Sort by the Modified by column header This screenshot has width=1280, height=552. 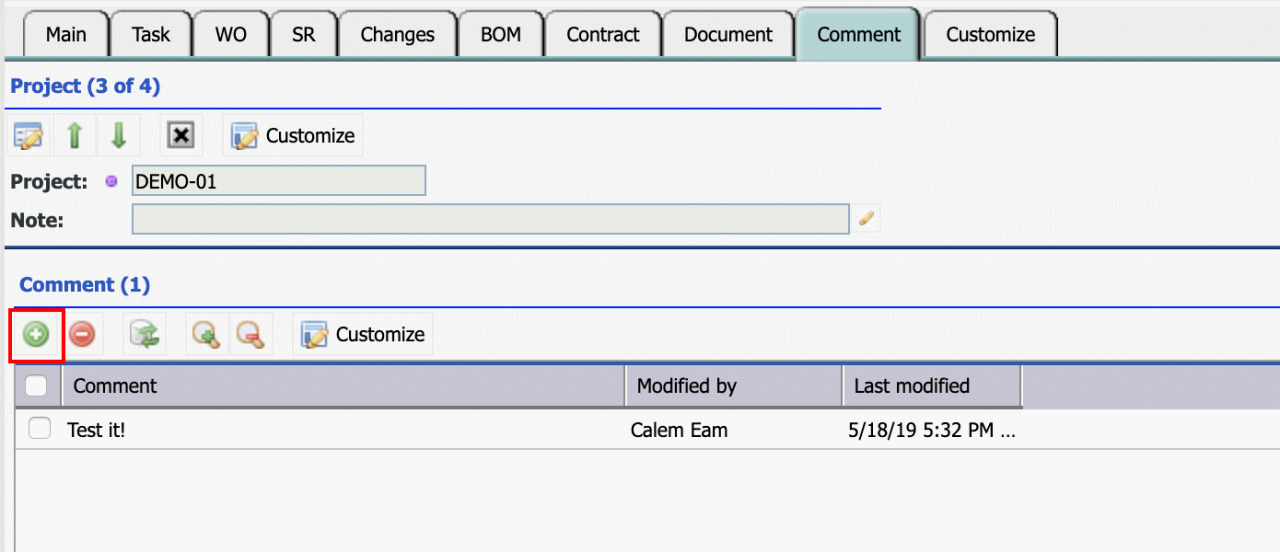coord(734,386)
